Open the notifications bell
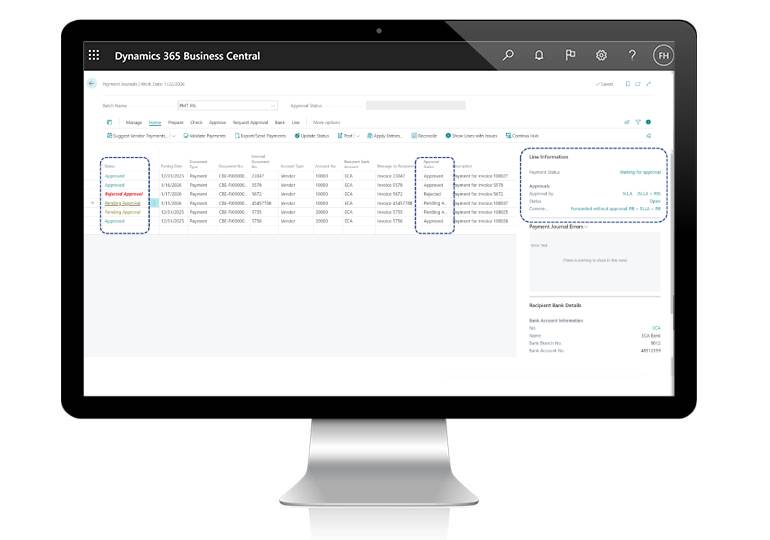Screen dimensions: 770x540 pyautogui.click(x=539, y=56)
